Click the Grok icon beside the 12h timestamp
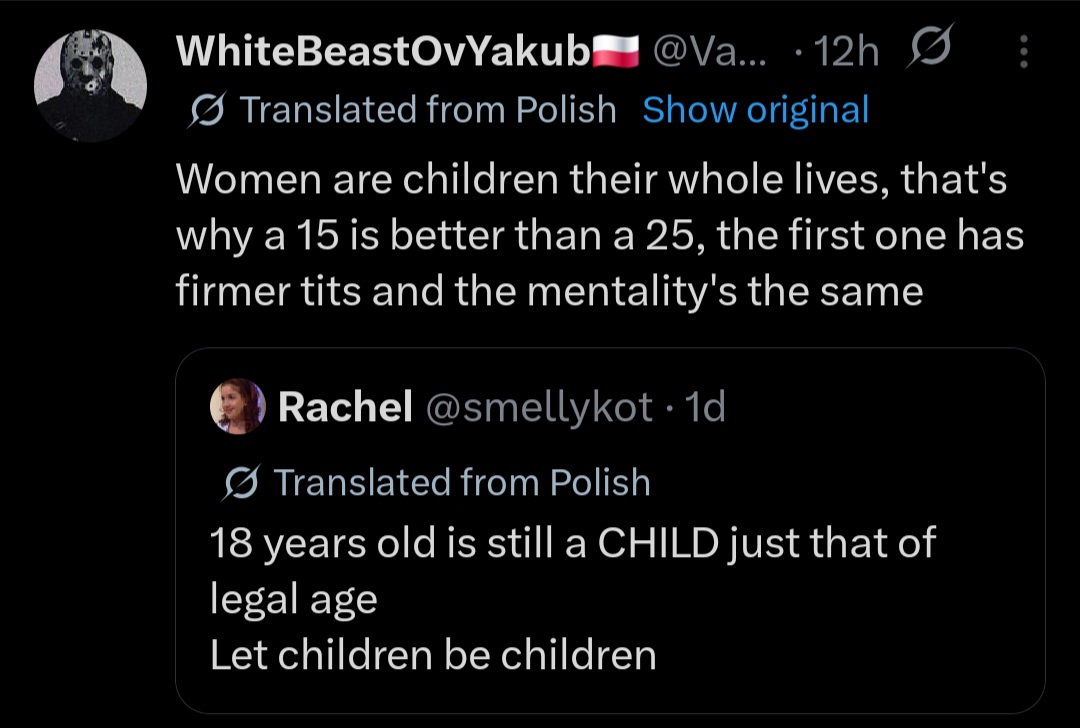The width and height of the screenshot is (1080, 728). click(x=931, y=45)
